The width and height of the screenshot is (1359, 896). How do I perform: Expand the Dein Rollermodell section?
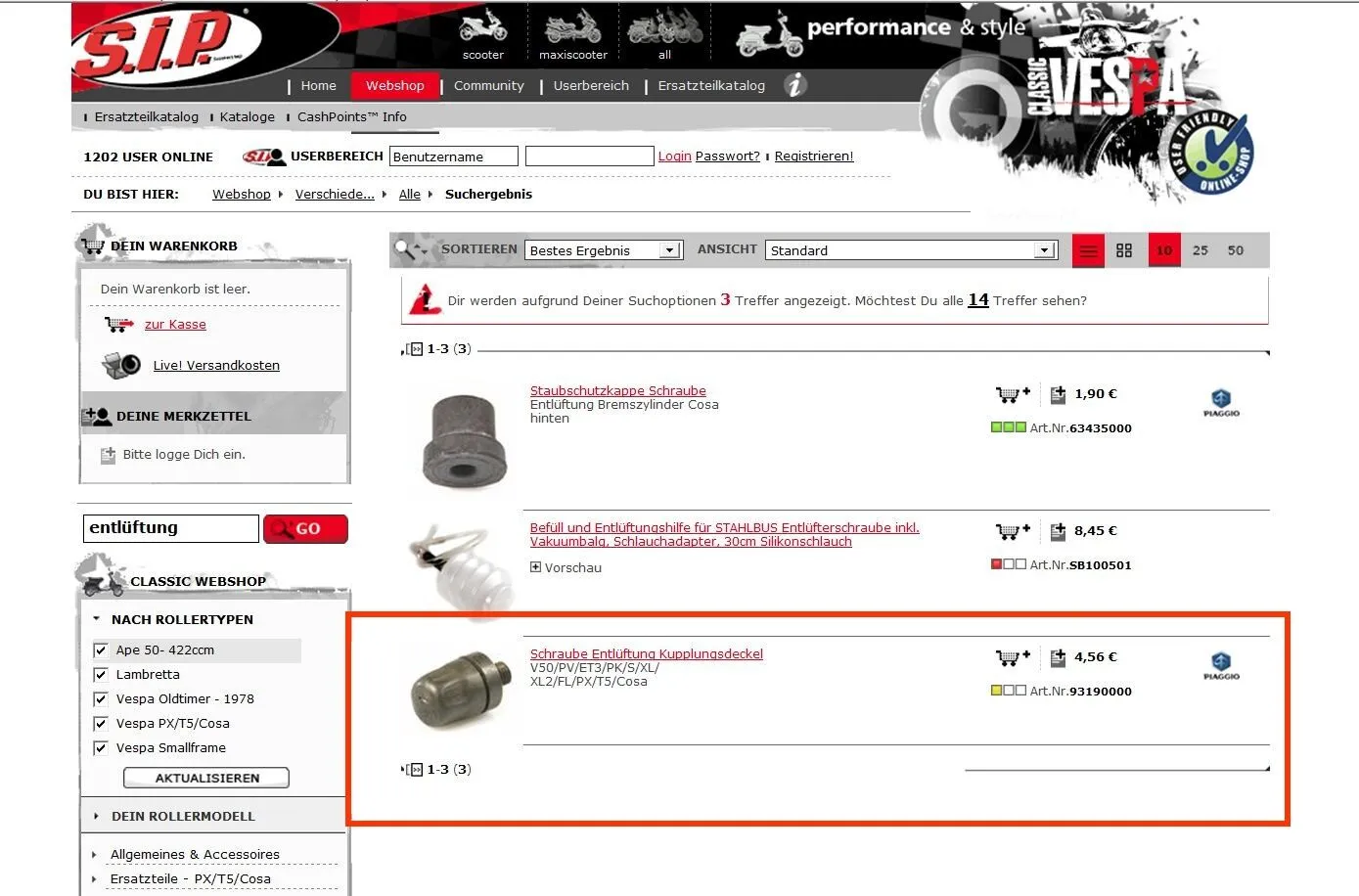182,816
